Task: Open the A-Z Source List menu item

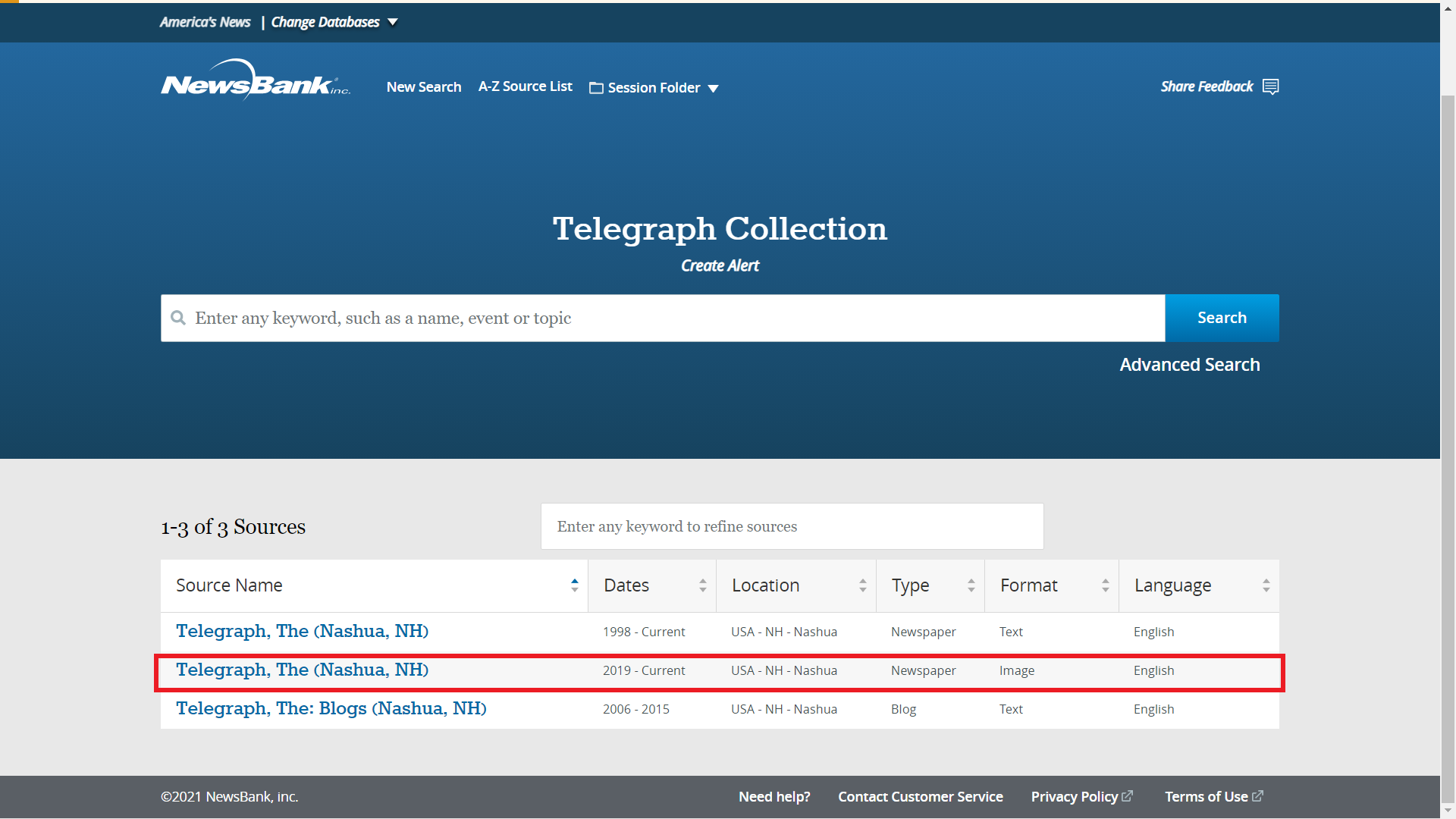Action: 526,86
